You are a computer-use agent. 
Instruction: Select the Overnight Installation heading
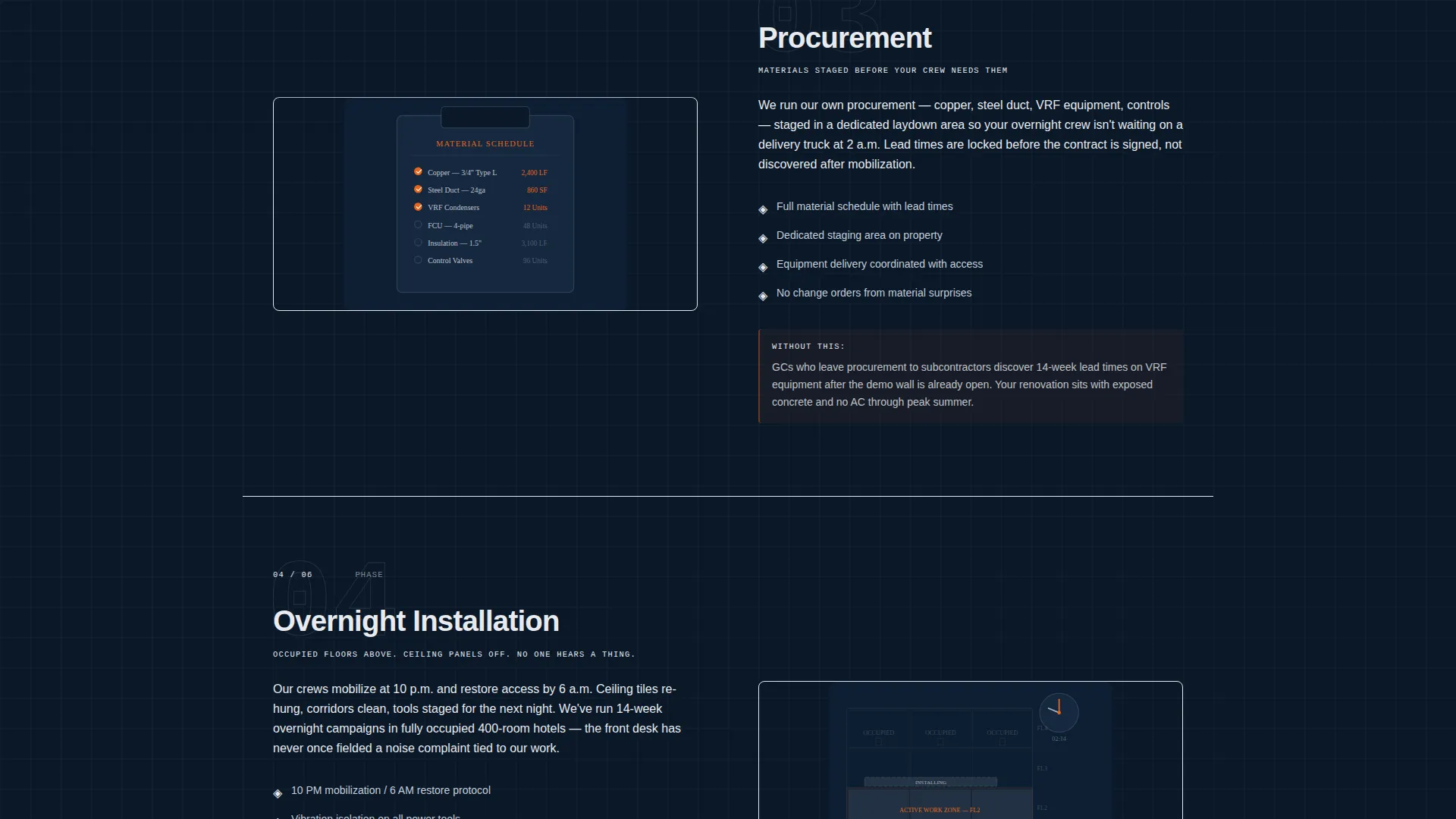coord(416,621)
